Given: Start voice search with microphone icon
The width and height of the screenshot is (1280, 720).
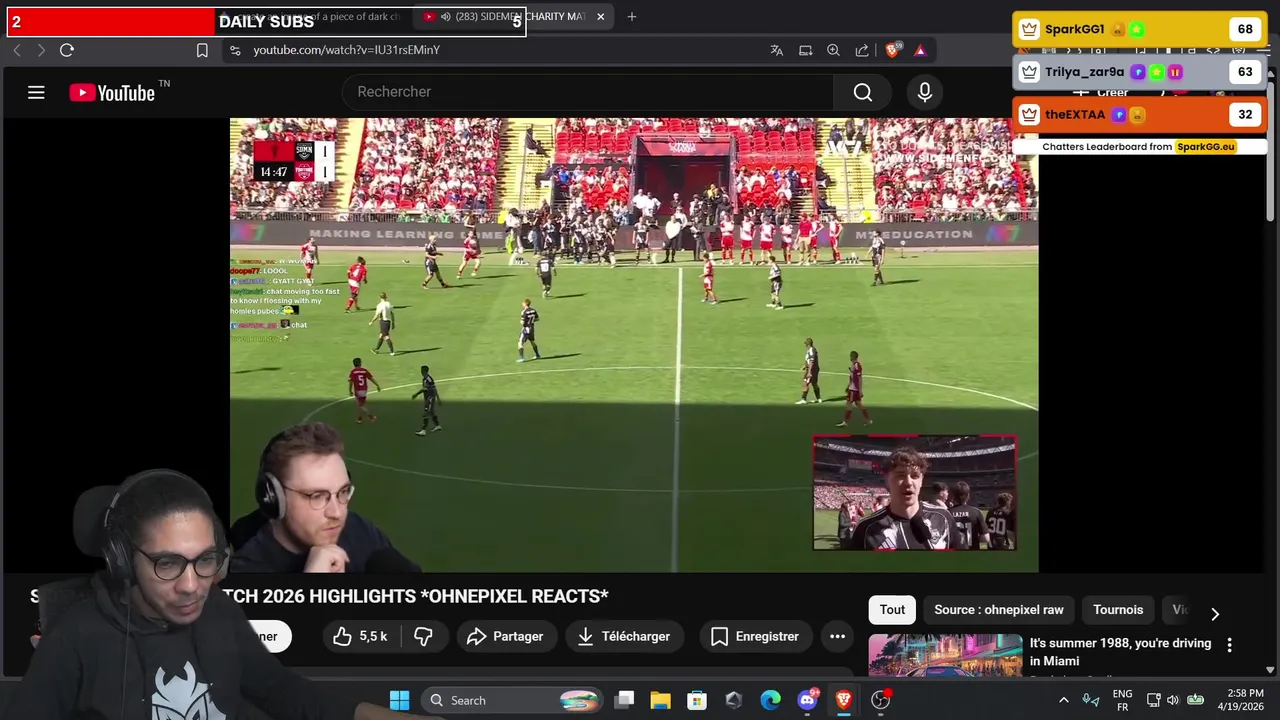Looking at the screenshot, I should [925, 92].
